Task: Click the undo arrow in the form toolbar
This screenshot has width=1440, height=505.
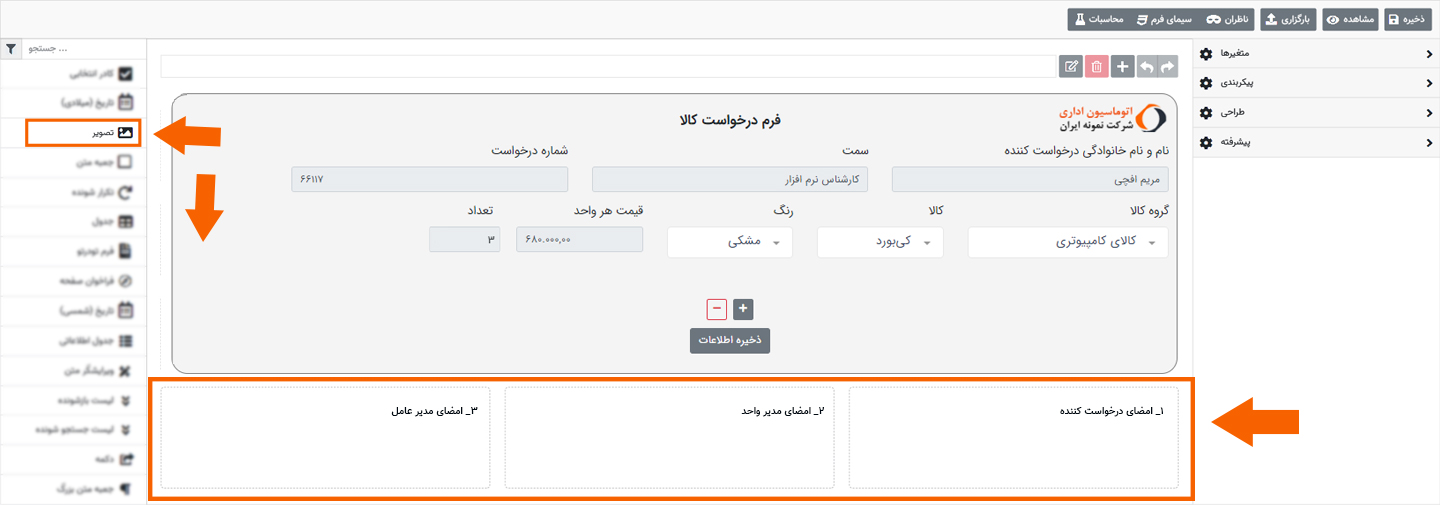Action: point(1146,67)
